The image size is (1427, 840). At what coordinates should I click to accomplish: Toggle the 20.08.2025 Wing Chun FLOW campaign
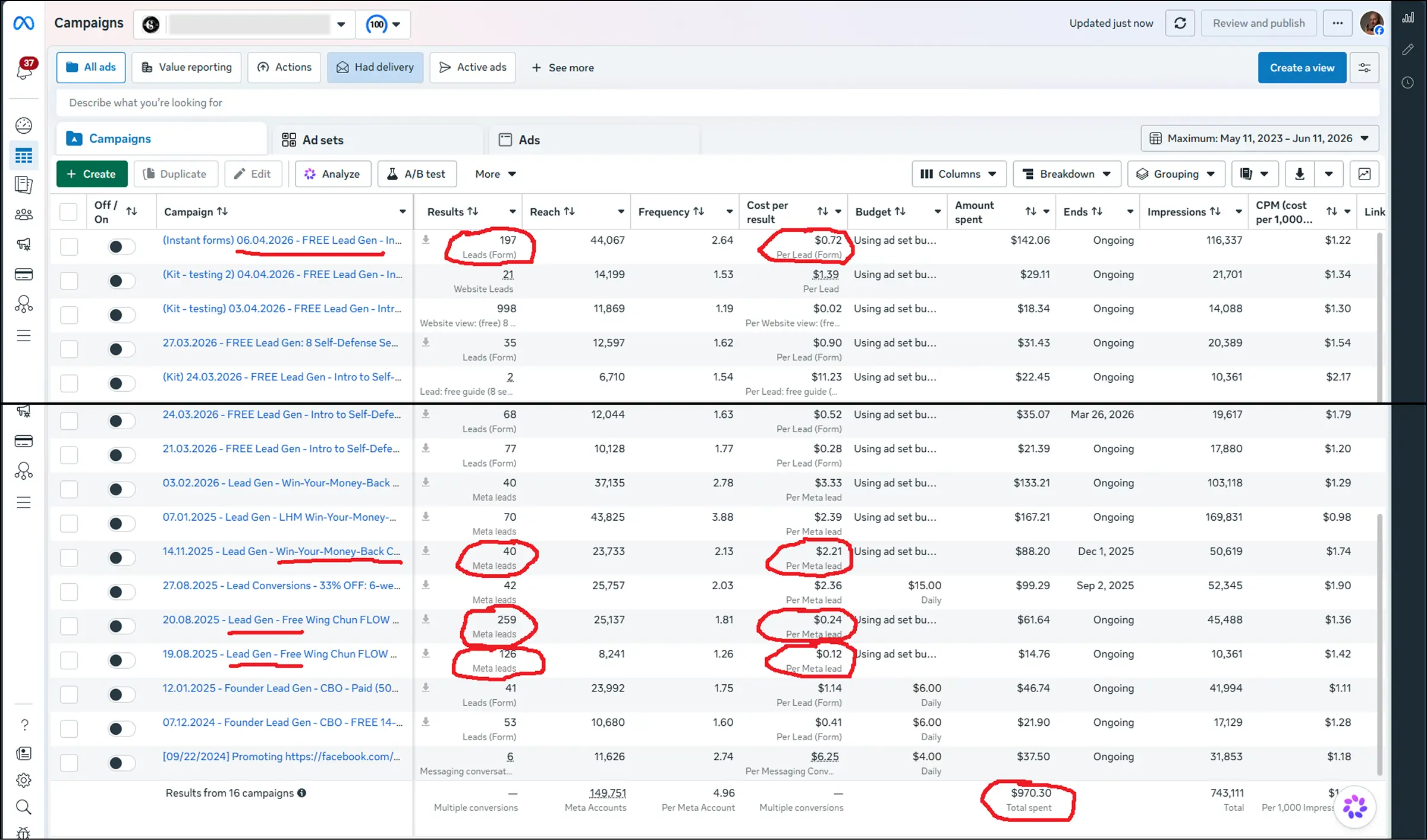(x=121, y=626)
